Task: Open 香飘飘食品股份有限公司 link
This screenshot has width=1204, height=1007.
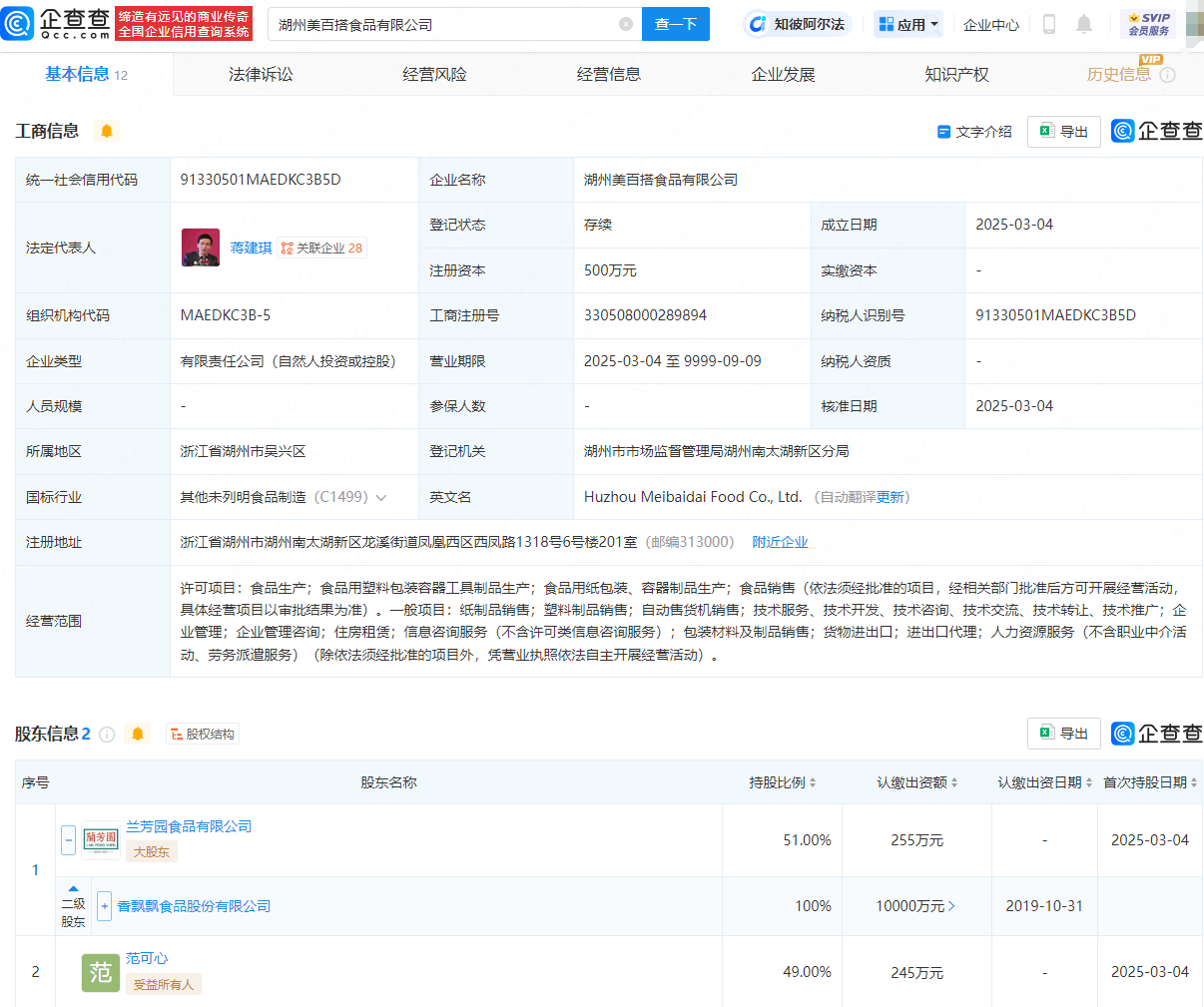Action: point(194,906)
